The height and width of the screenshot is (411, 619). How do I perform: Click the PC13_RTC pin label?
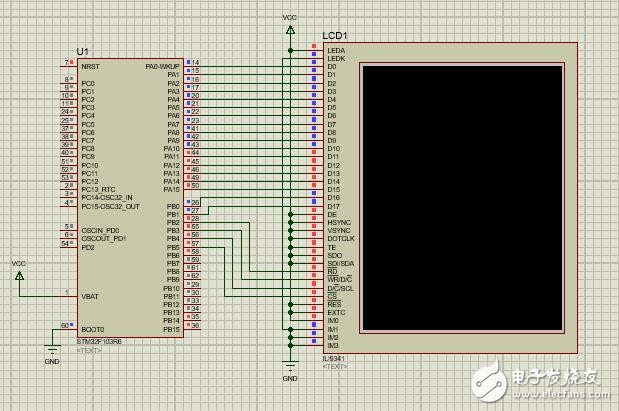point(98,190)
